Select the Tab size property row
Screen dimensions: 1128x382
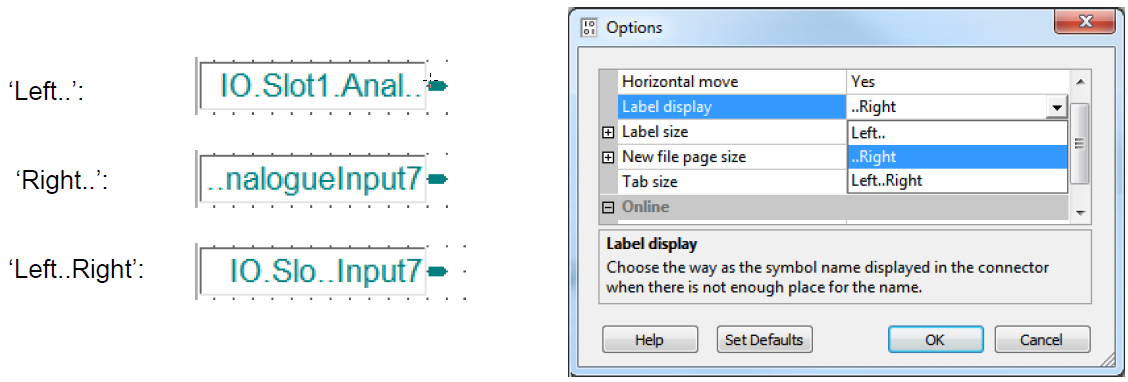[x=732, y=181]
